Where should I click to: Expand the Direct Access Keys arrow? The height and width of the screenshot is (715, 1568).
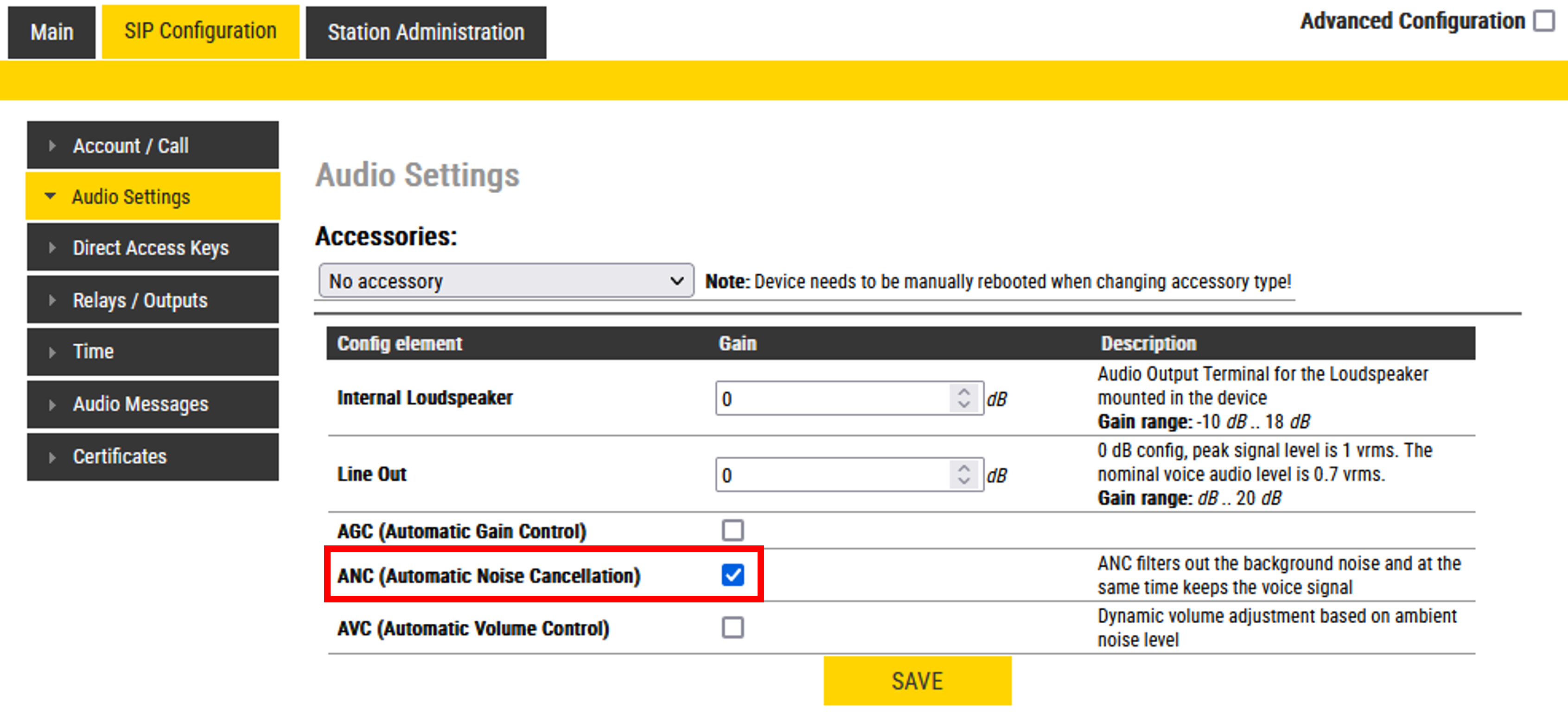click(52, 247)
